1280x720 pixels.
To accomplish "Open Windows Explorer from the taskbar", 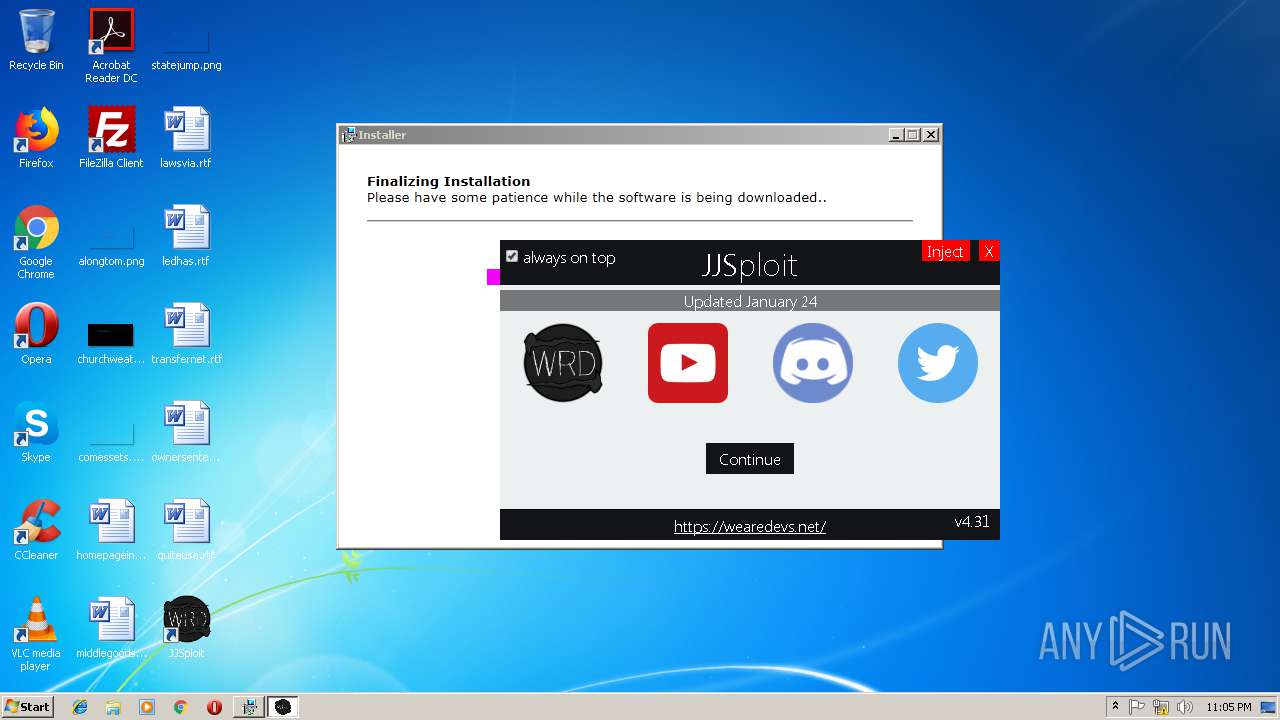I will [113, 707].
